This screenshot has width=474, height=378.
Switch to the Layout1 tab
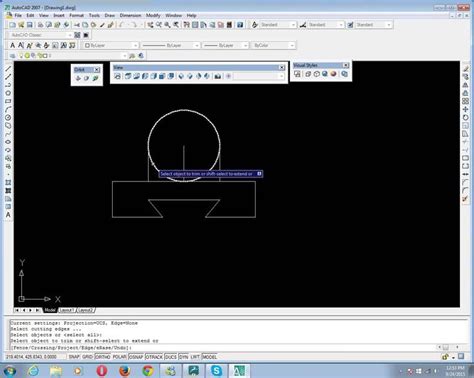coord(67,310)
